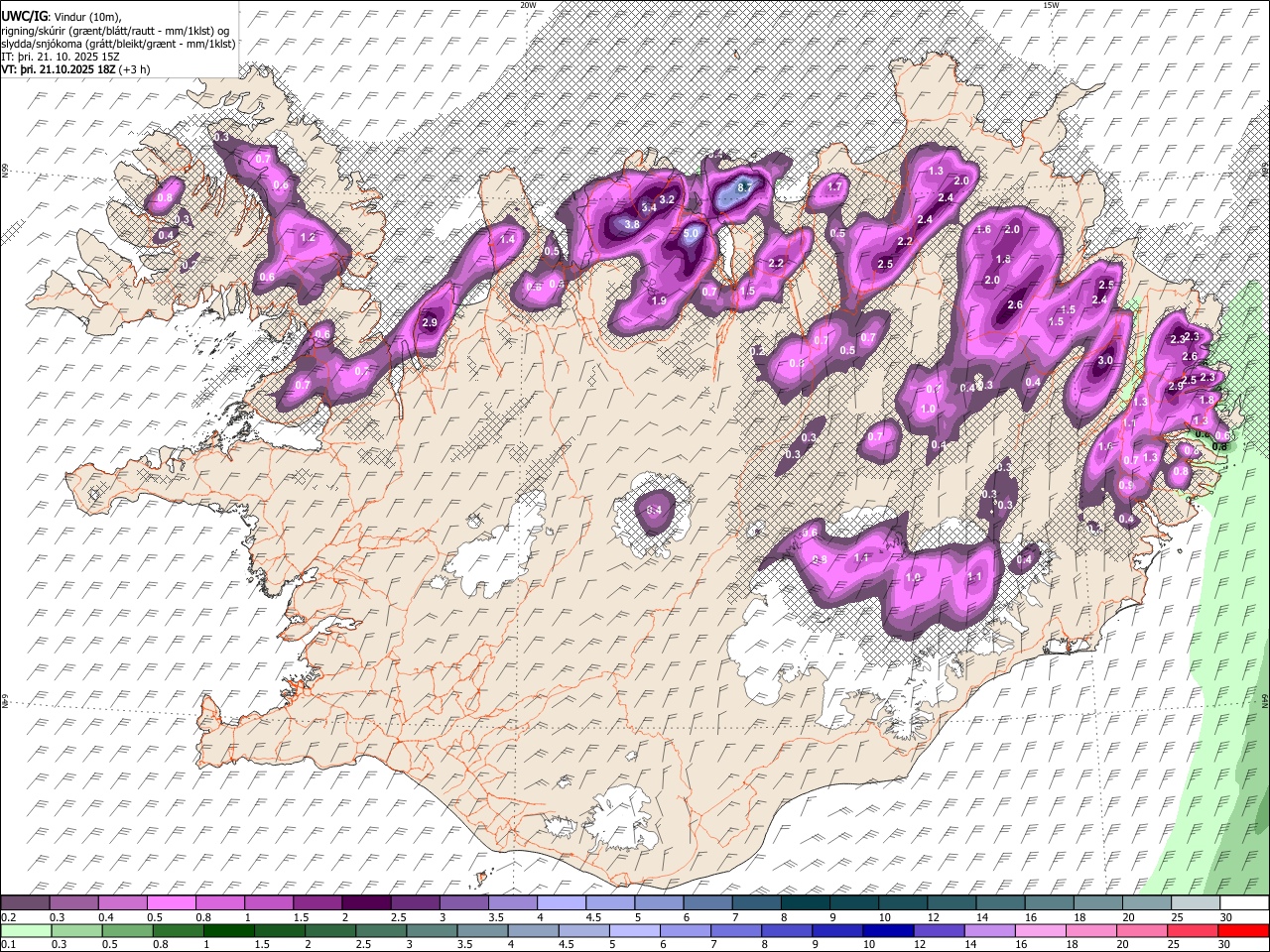Click the '20W' longitude label at the top
This screenshot has height=952, width=1270.
[x=528, y=5]
